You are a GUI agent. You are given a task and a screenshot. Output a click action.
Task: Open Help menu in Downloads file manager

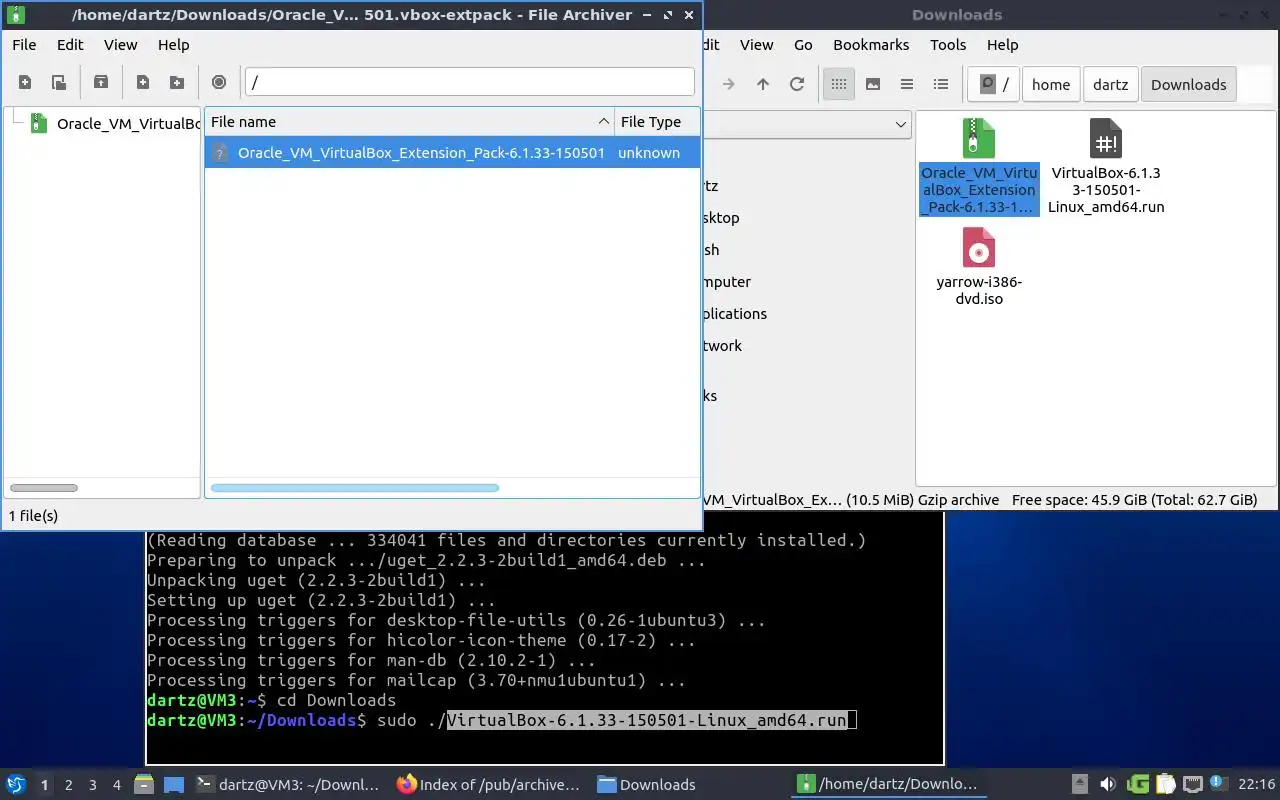[1002, 45]
